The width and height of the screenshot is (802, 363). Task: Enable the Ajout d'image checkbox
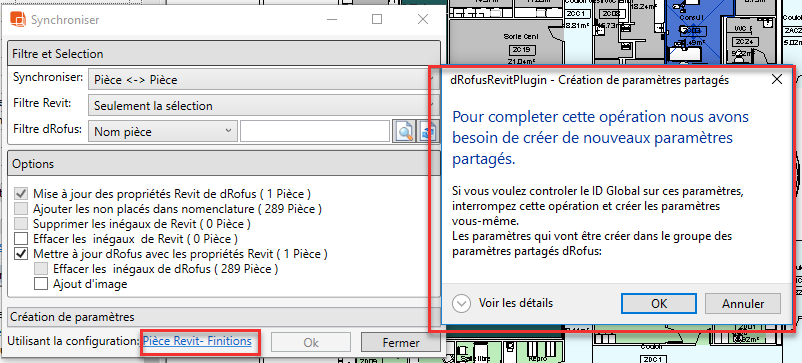point(40,283)
